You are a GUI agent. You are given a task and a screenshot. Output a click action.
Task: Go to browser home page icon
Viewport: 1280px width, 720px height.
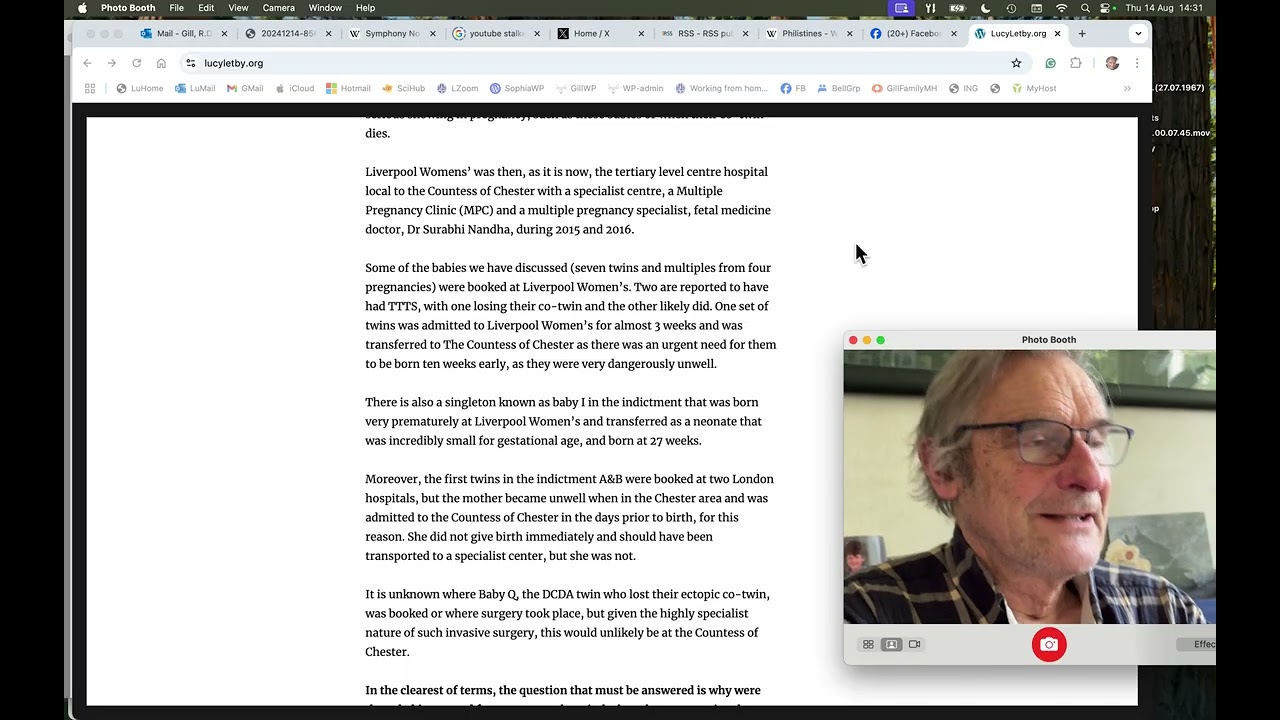pos(161,63)
